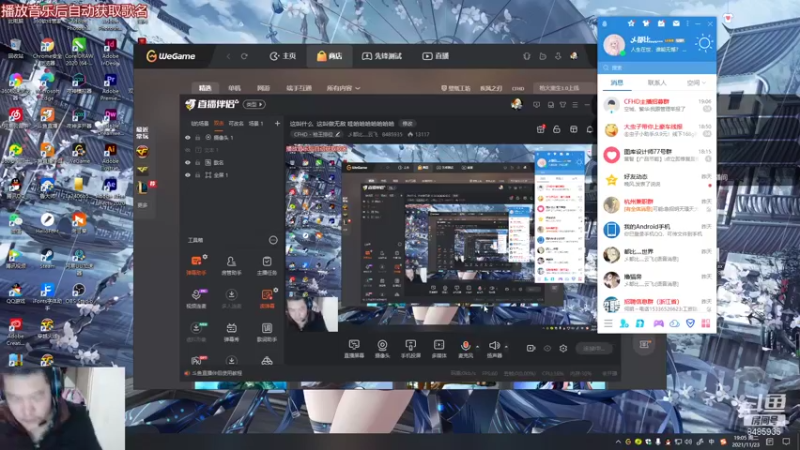Toggle lock on 摄像头 1 source
Screen dimensions: 800x450
click(x=197, y=138)
